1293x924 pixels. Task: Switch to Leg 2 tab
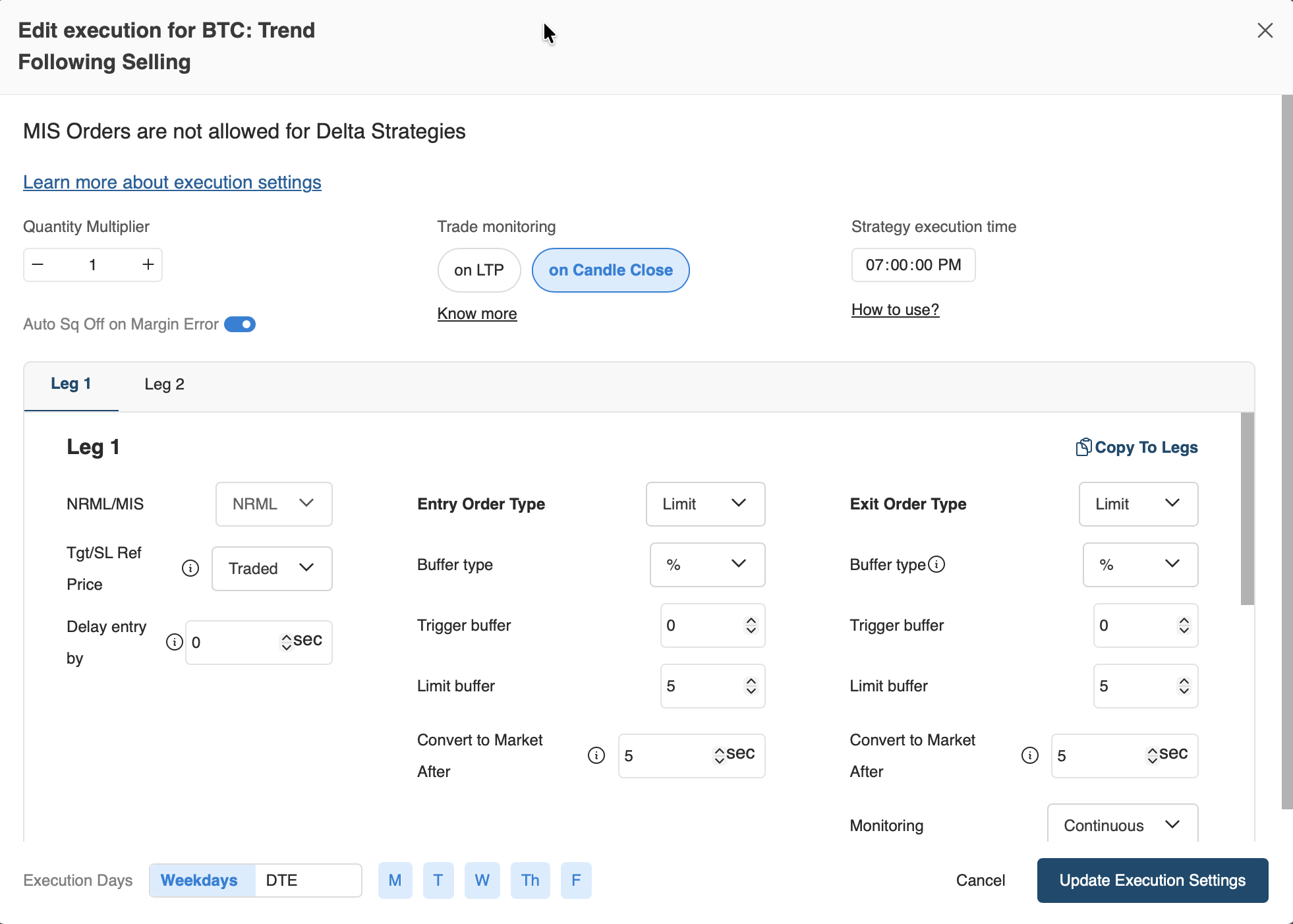(x=164, y=384)
